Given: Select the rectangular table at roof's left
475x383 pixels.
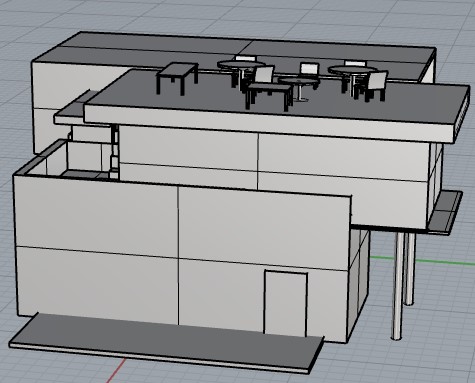Looking at the screenshot, I should (177, 78).
